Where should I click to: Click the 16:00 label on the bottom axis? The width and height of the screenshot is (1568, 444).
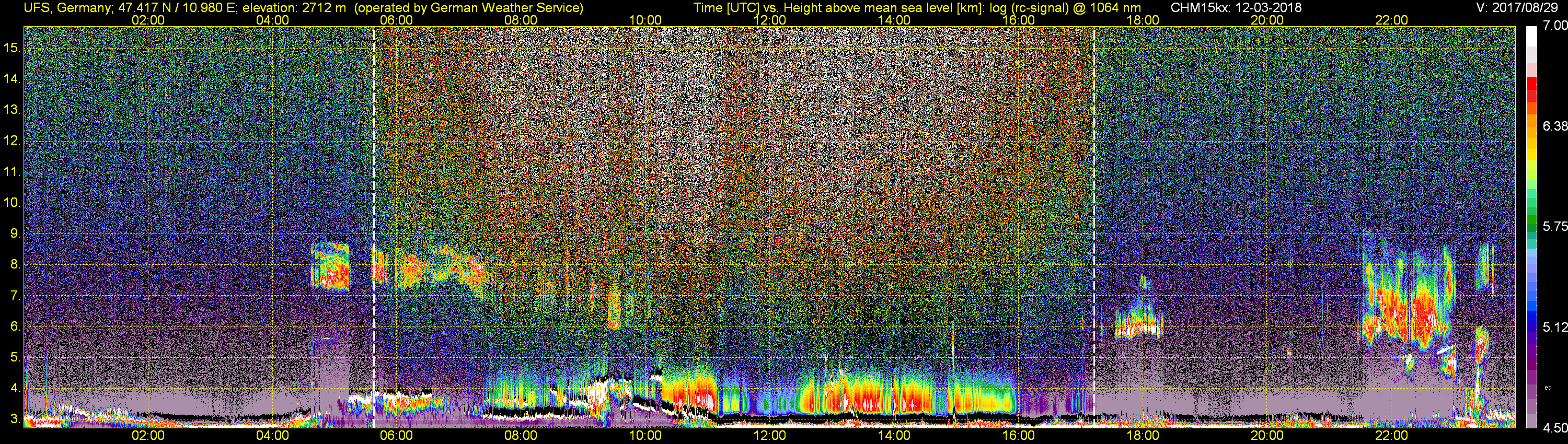[1018, 436]
